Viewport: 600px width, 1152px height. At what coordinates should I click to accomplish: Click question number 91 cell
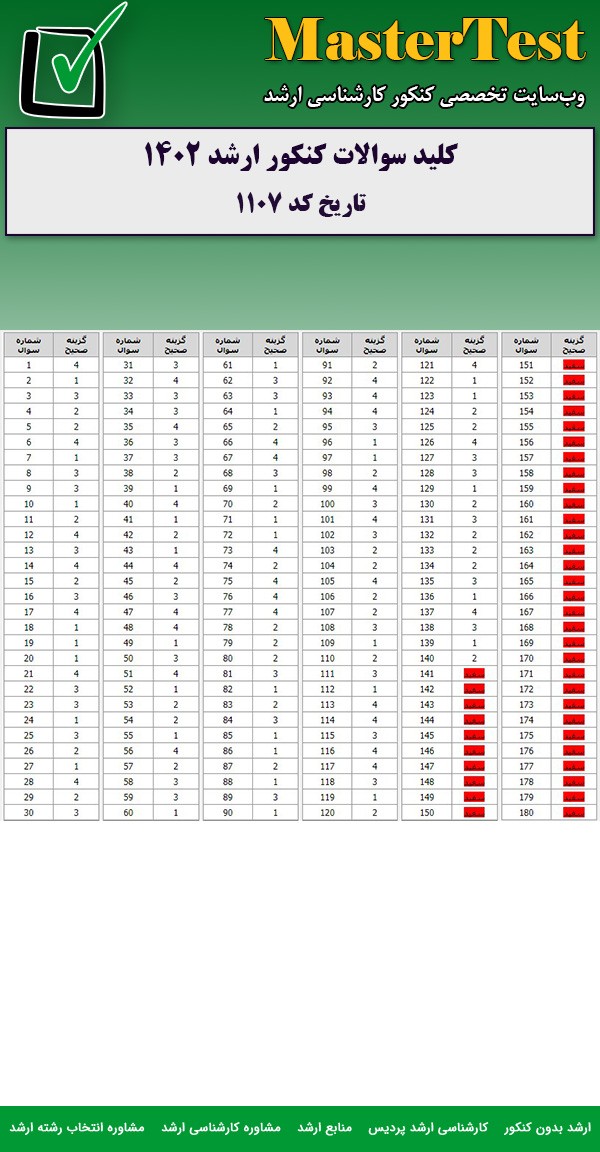[327, 366]
